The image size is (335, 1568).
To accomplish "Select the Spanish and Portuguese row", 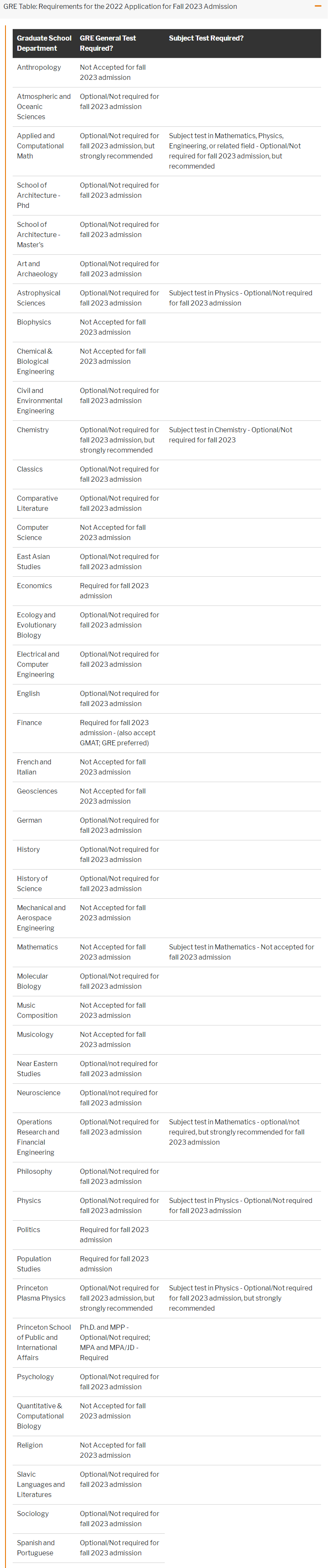I will pos(36,1548).
